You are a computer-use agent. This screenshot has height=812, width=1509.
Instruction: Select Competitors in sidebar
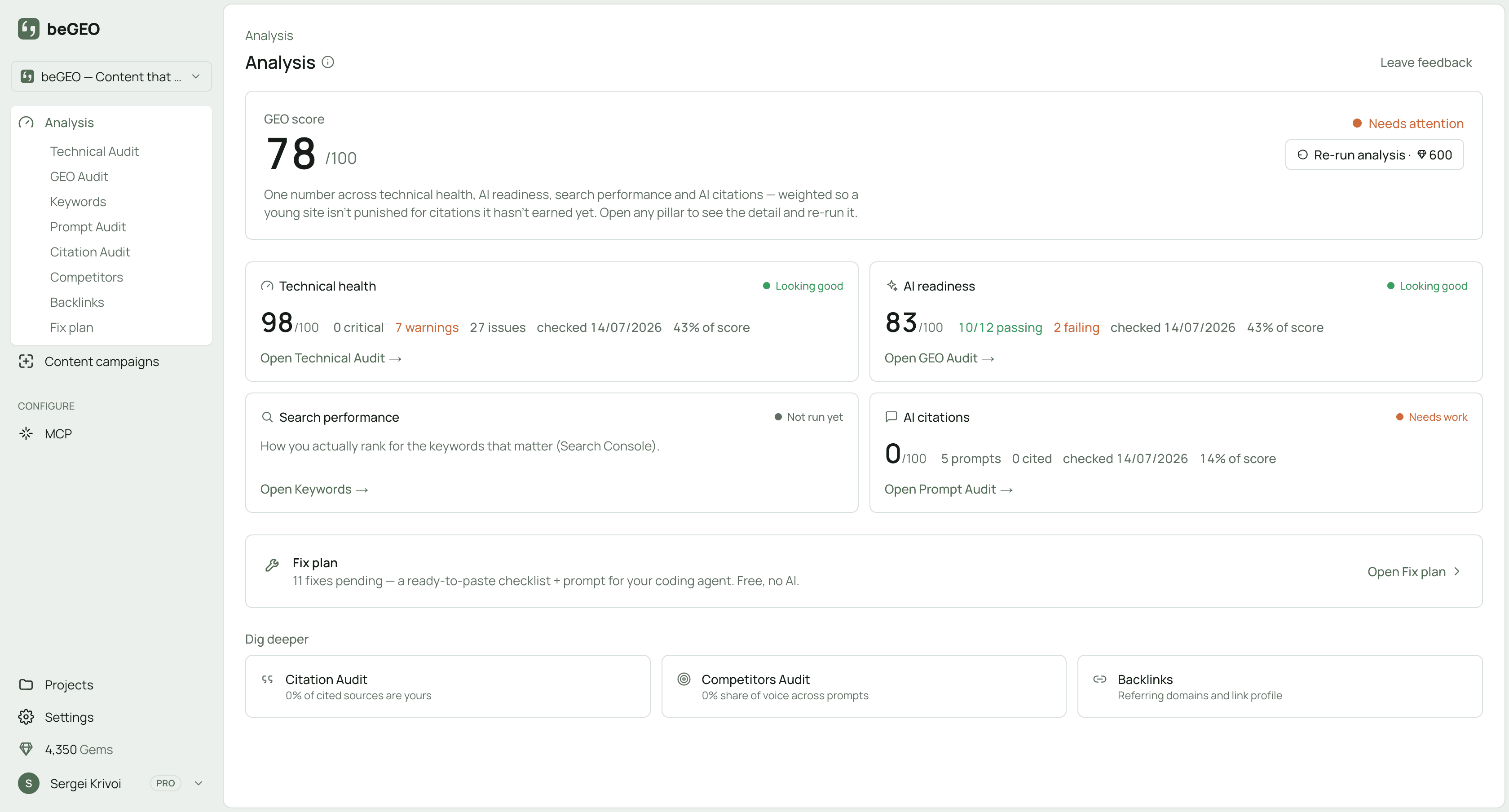87,277
